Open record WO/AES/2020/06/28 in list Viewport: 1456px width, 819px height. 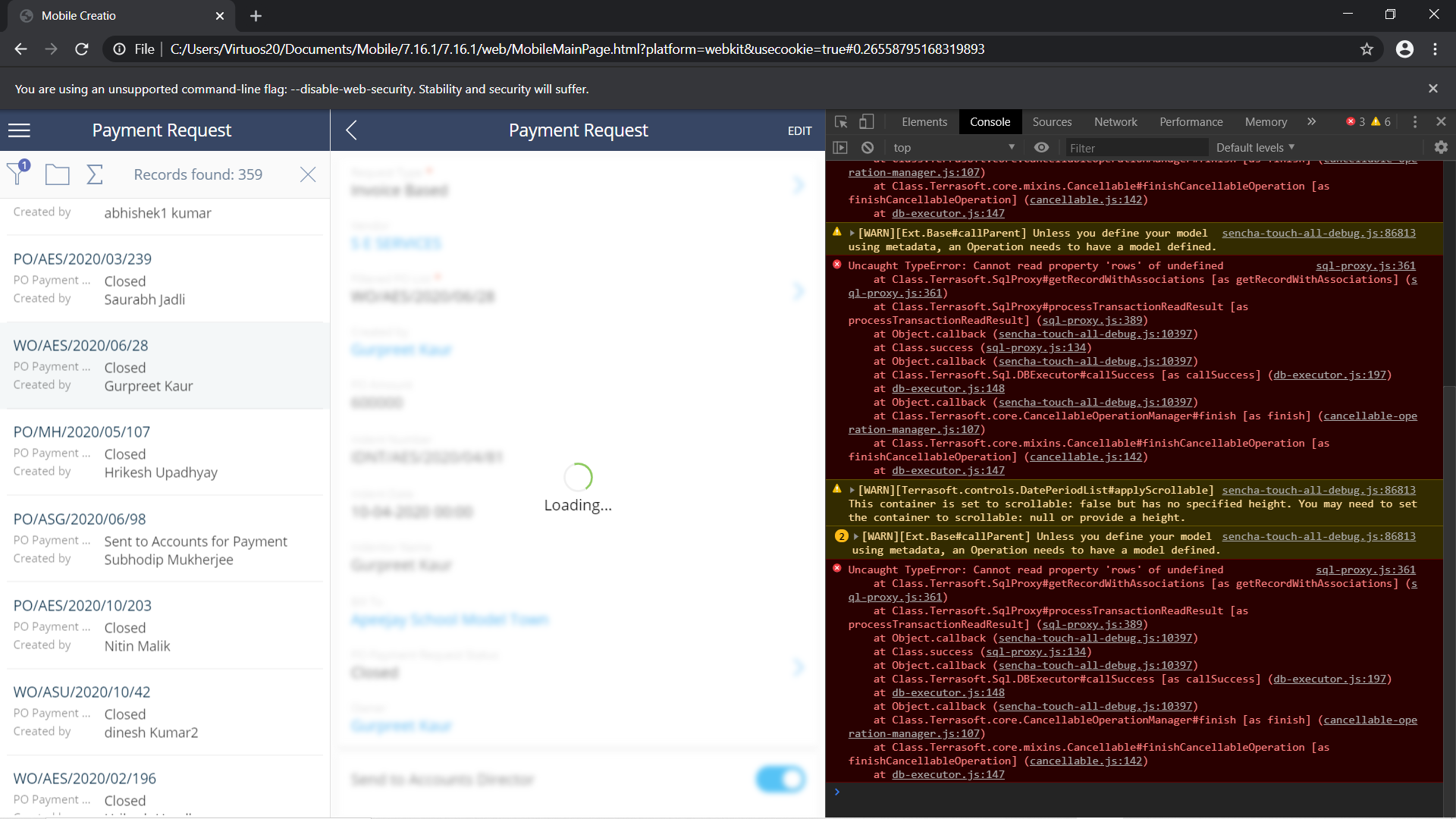point(165,366)
